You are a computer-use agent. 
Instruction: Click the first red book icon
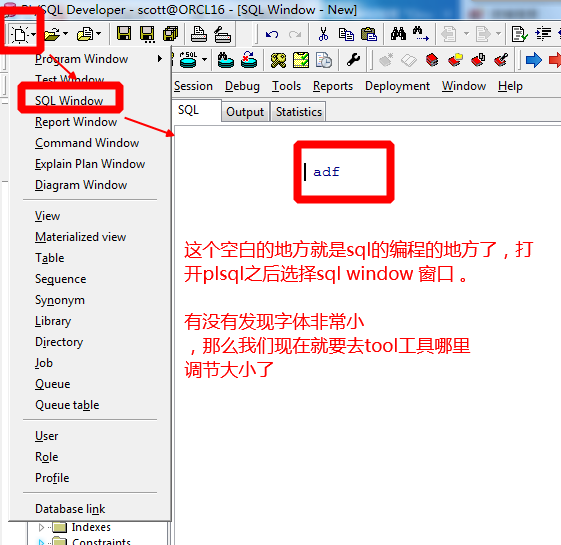[x=432, y=60]
